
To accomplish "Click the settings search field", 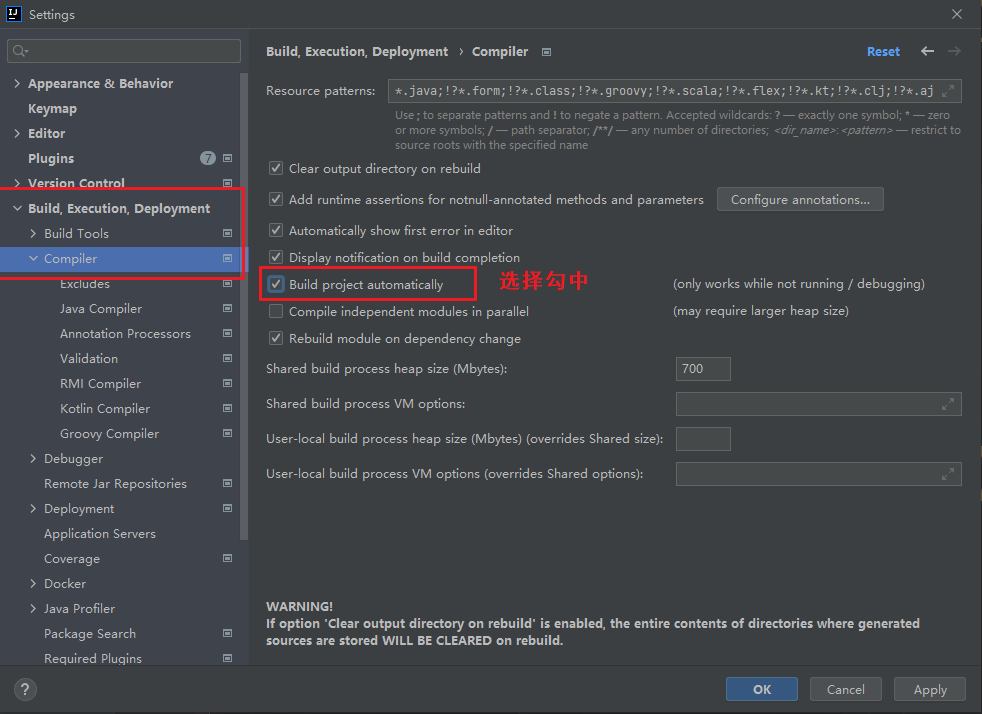I will click(x=124, y=51).
